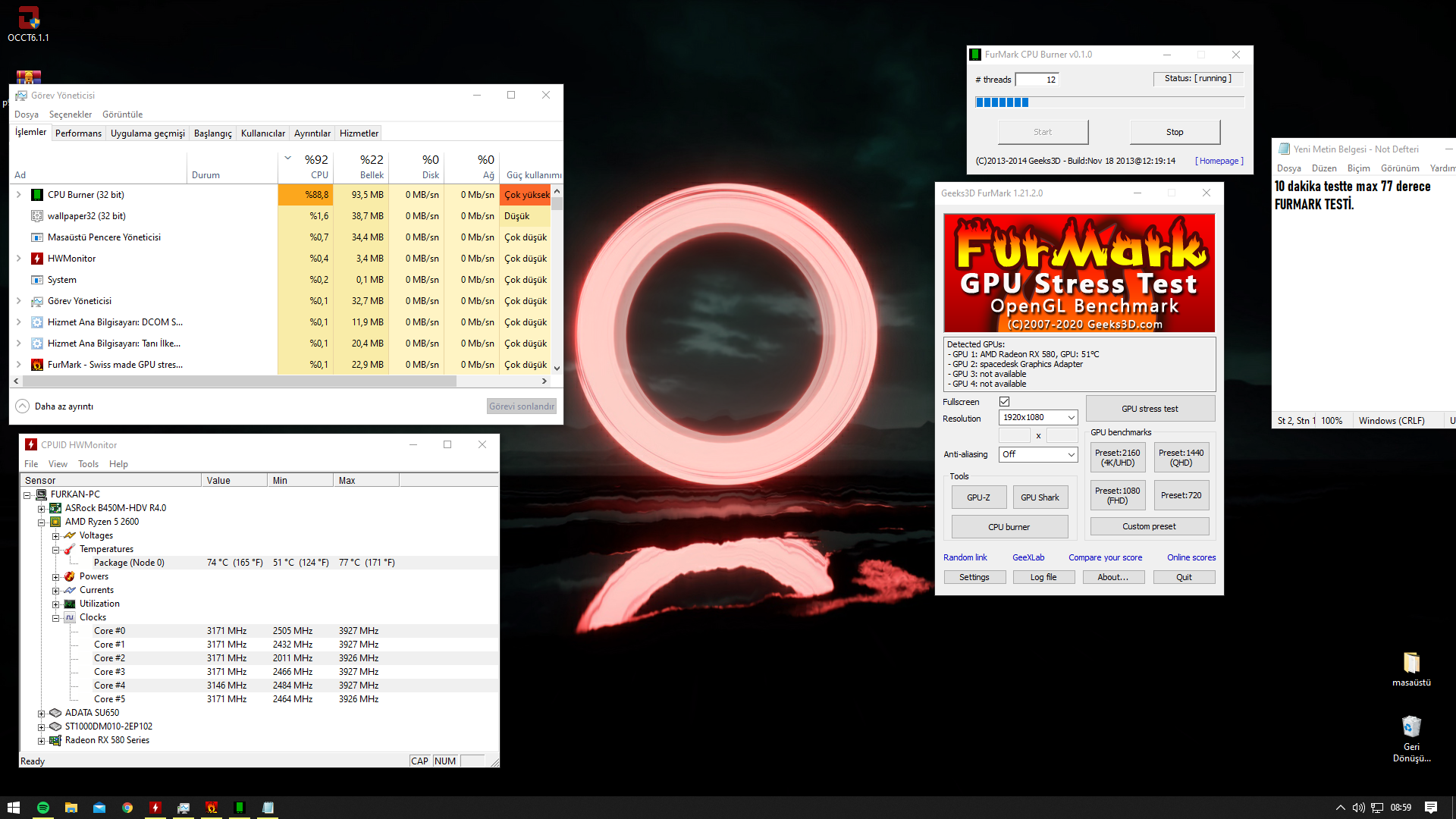Click the Compare your score link
1456x819 pixels.
click(1105, 557)
